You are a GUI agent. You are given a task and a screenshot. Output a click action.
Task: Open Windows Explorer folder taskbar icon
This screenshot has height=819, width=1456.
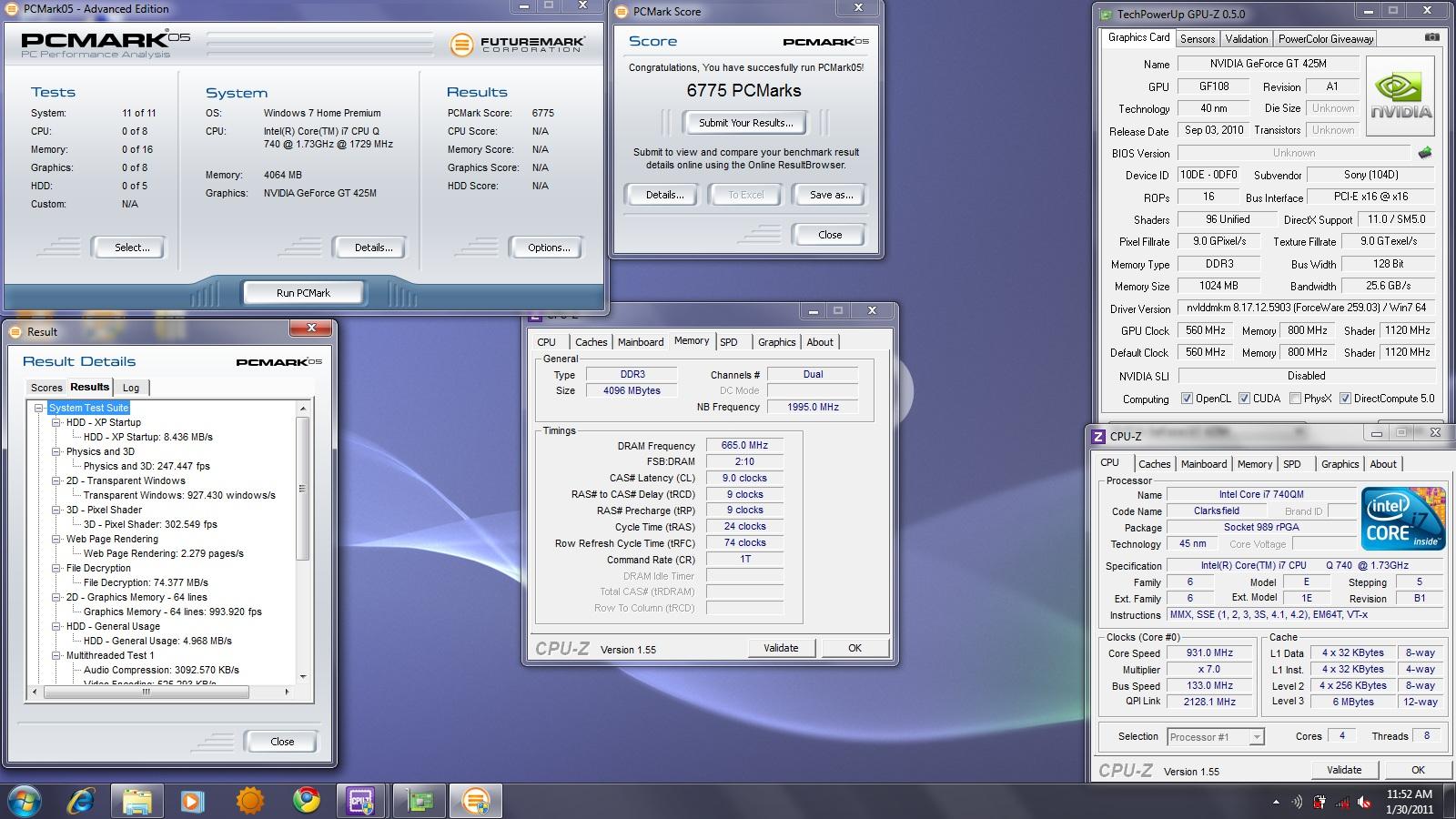point(136,801)
